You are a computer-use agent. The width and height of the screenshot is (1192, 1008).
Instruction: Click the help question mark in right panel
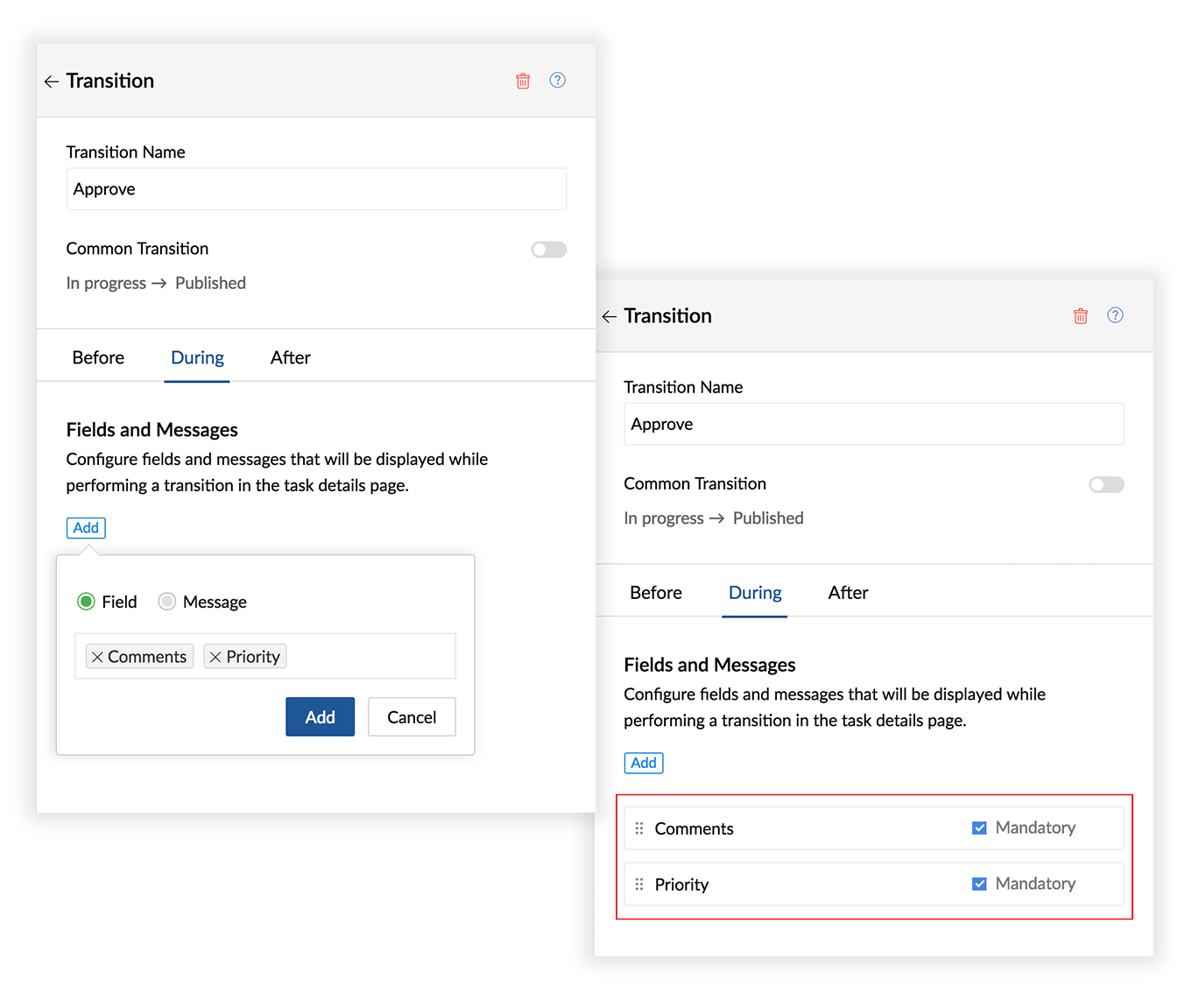[1115, 315]
